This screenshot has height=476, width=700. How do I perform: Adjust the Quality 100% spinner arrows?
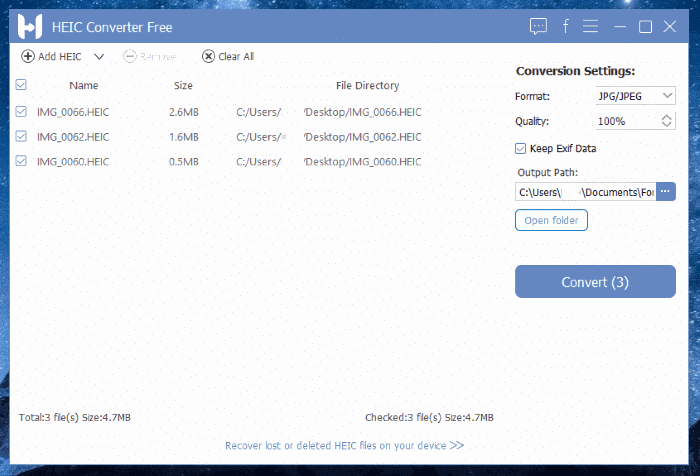(668, 121)
